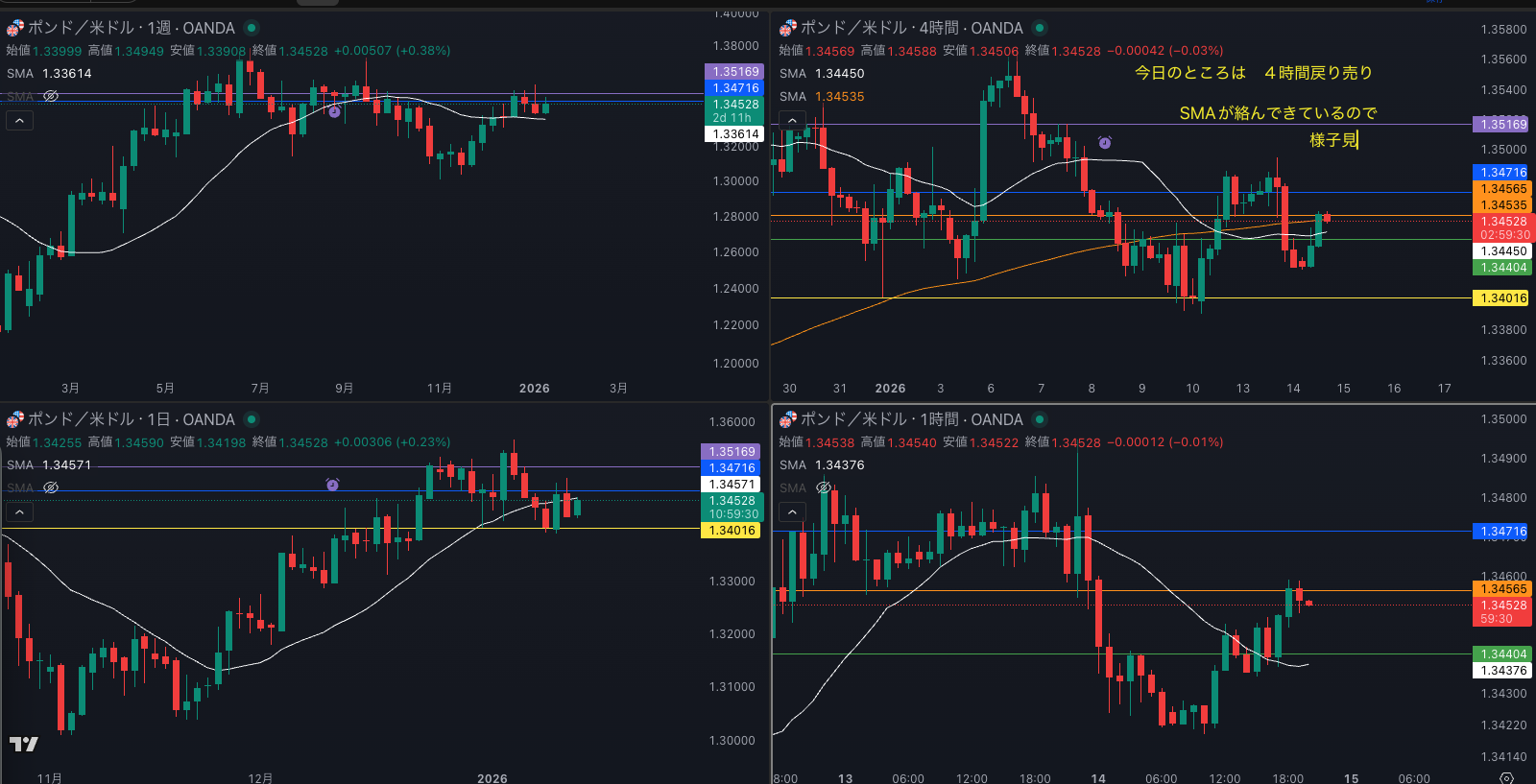Show the hidden SMA on the weekly chart
This screenshot has height=784, width=1536.
pos(51,96)
